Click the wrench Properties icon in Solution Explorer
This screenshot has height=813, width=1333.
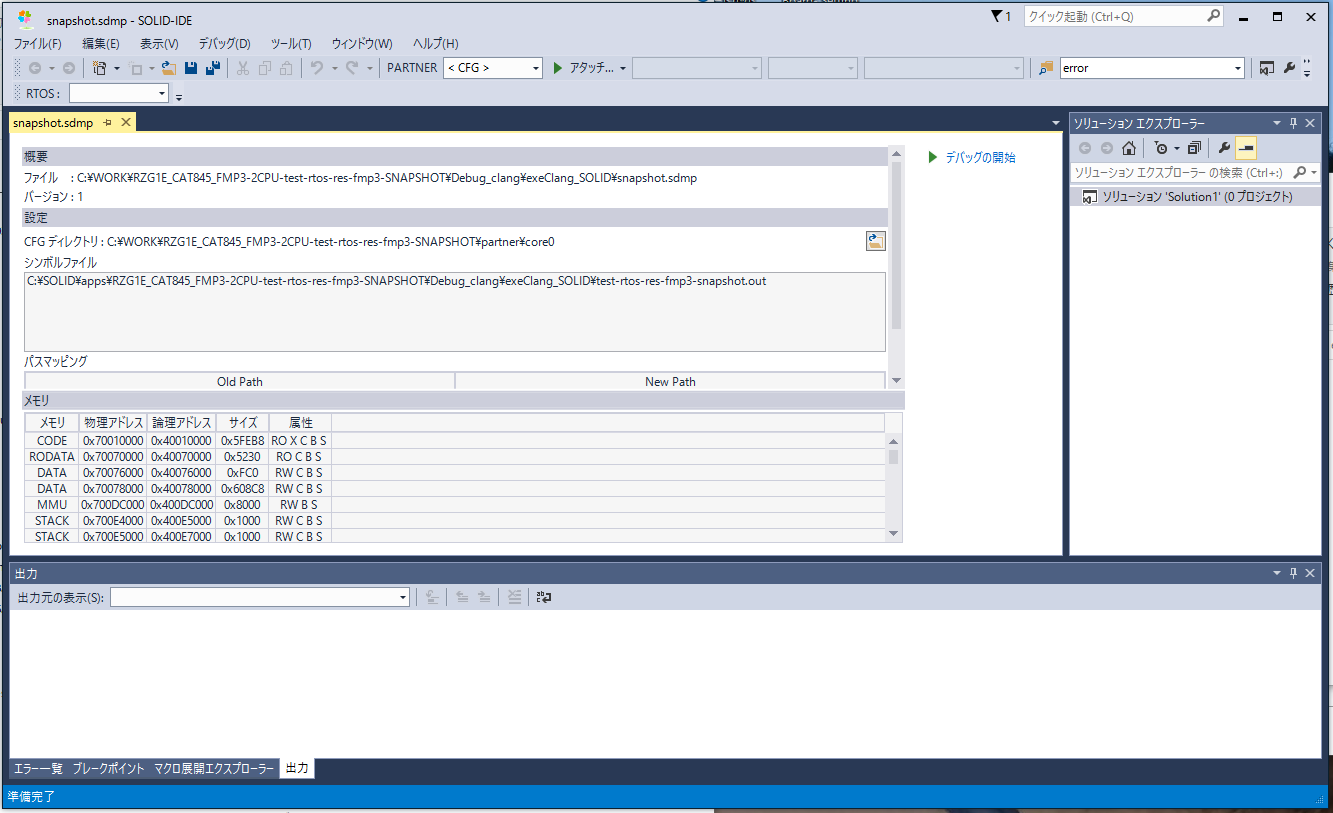tap(1223, 148)
